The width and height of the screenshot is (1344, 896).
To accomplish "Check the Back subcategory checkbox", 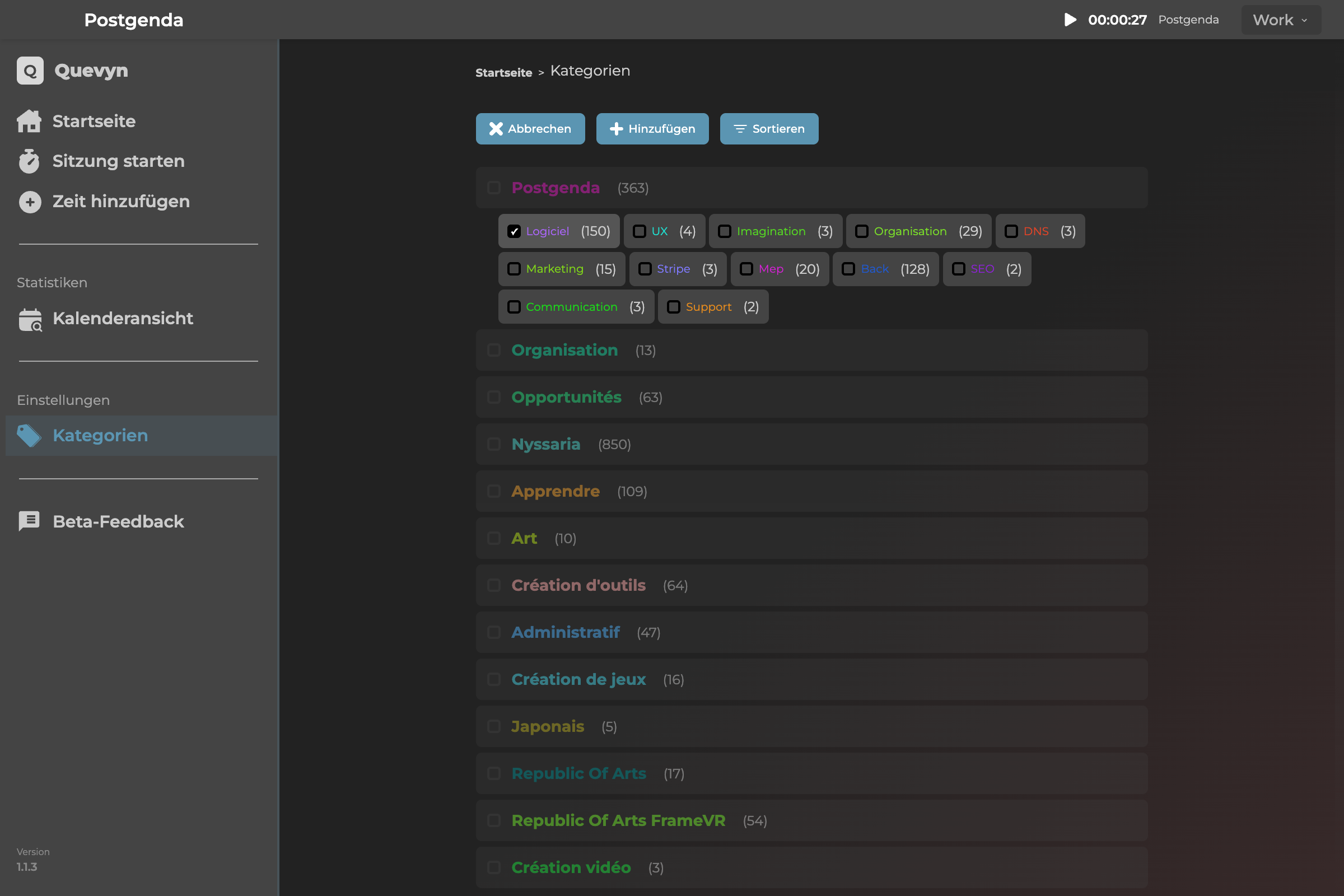I will [848, 269].
